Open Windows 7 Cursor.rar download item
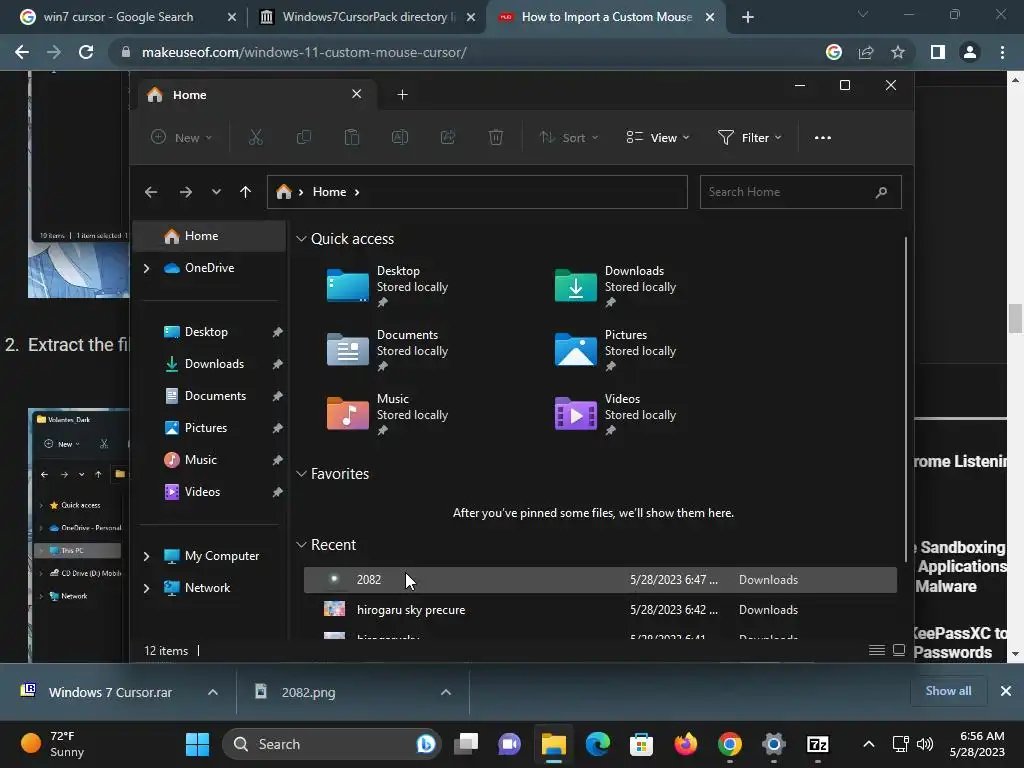 [x=109, y=692]
